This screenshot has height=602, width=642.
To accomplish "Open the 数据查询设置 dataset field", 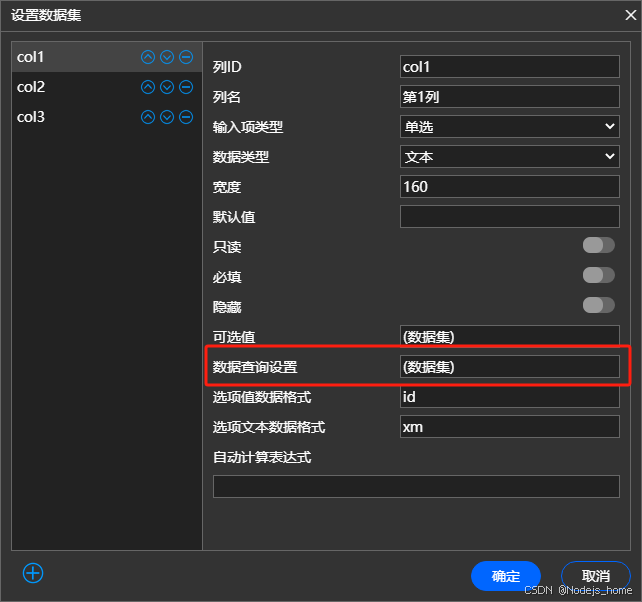I will click(x=509, y=367).
